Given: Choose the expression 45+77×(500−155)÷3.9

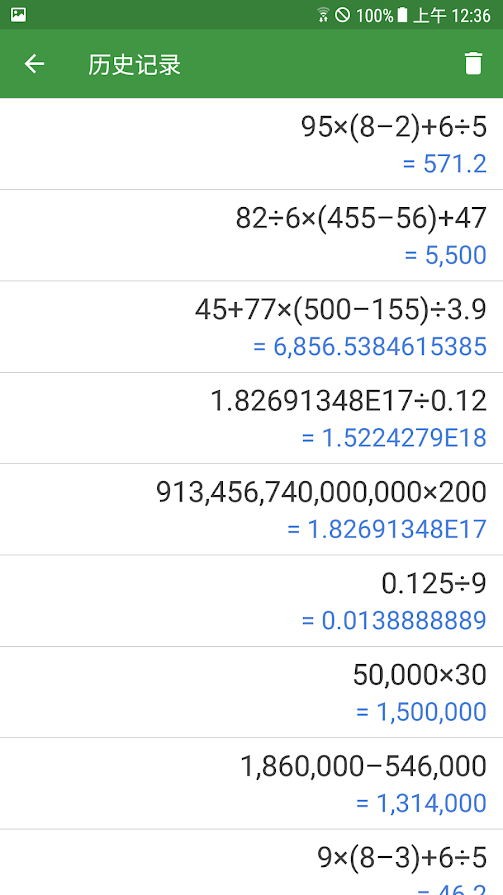Looking at the screenshot, I should [341, 310].
